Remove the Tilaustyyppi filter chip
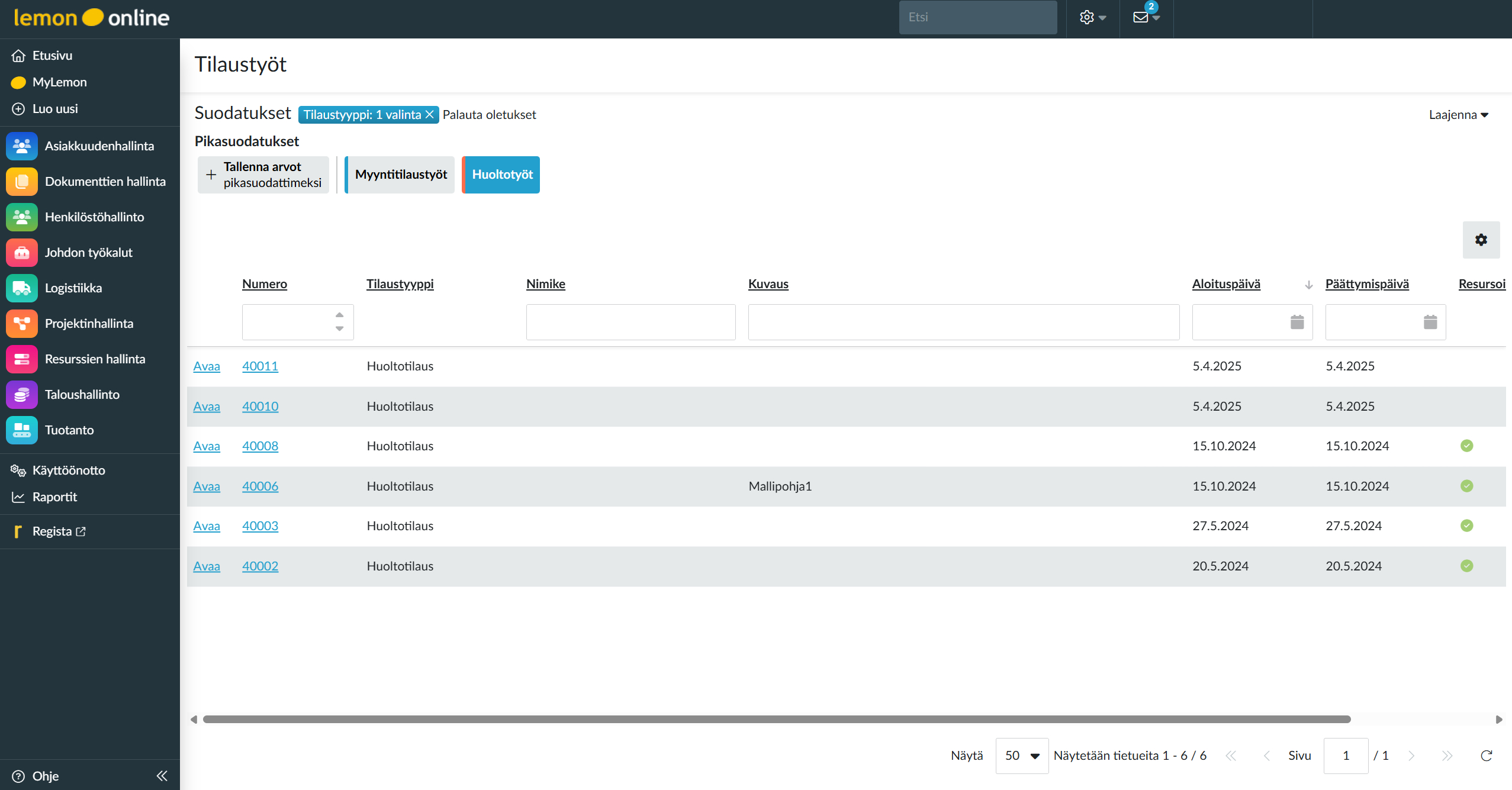The height and width of the screenshot is (790, 1512). 430,115
